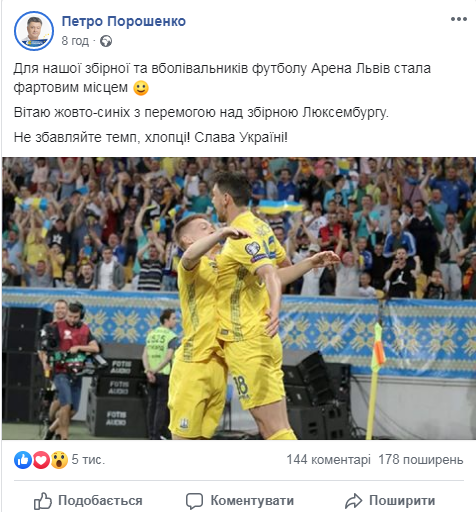
Task: Click the Wow surprised reaction icon
Action: 59,460
